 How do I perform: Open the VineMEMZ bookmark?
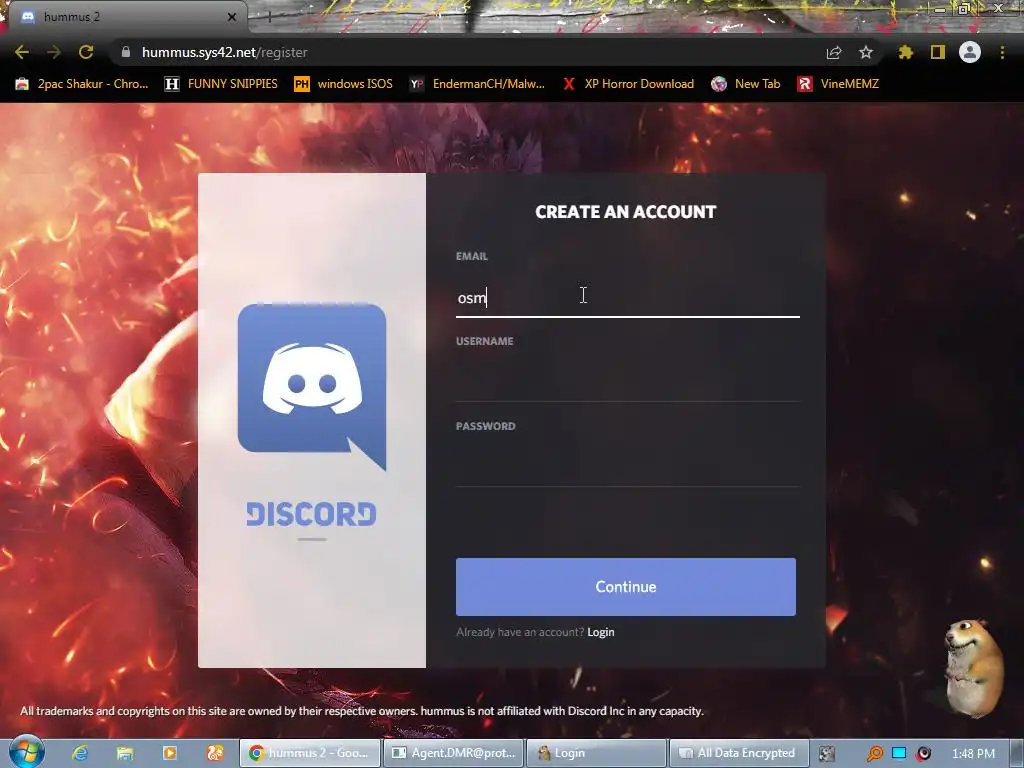pyautogui.click(x=839, y=84)
